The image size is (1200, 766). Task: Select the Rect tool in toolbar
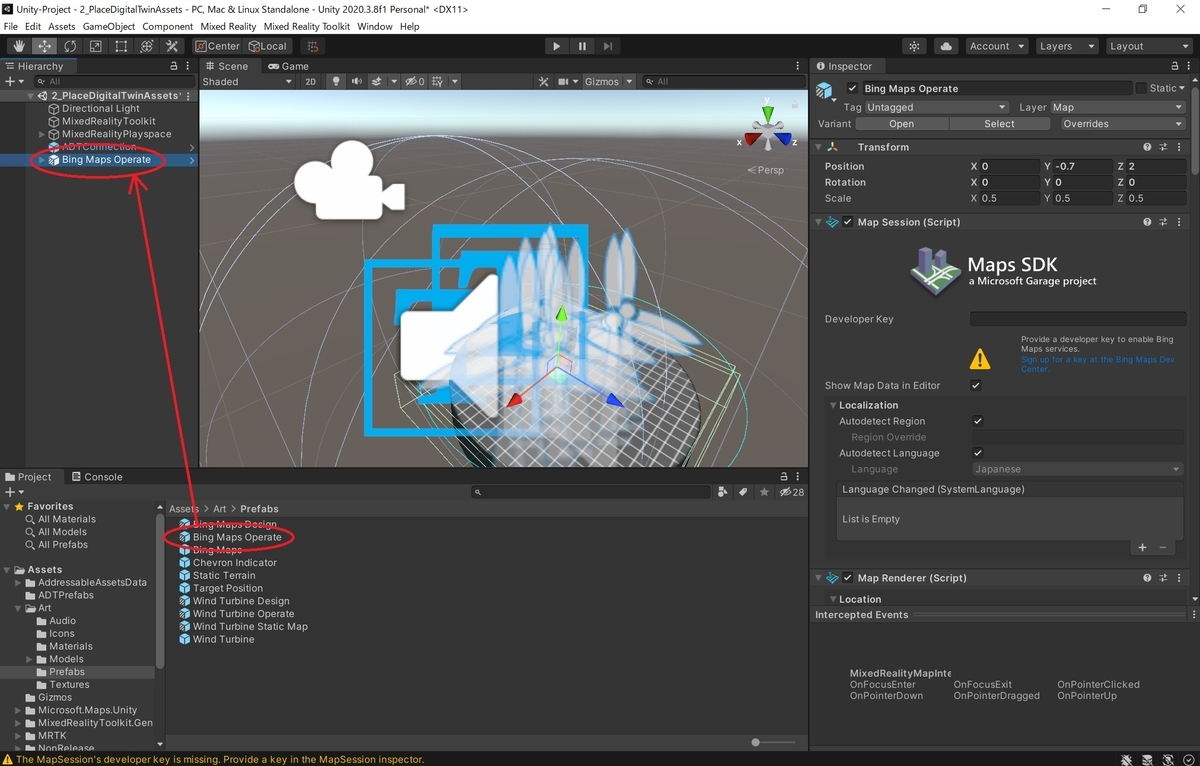(121, 46)
